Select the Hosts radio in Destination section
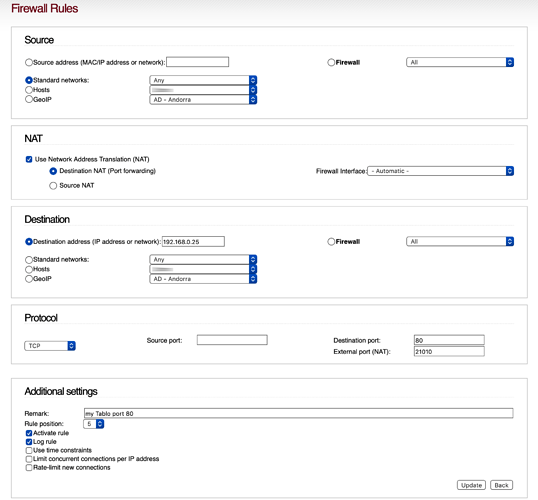The image size is (538, 500). [x=29, y=269]
